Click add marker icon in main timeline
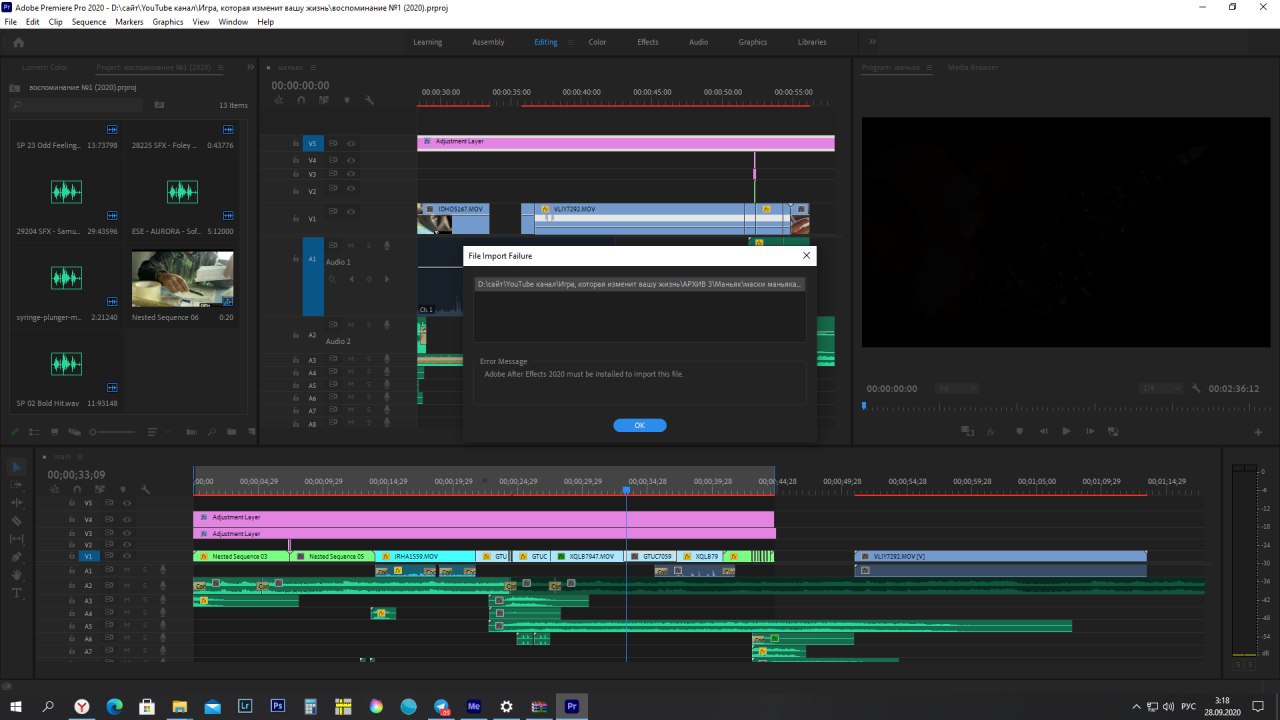The width and height of the screenshot is (1280, 720). point(123,489)
